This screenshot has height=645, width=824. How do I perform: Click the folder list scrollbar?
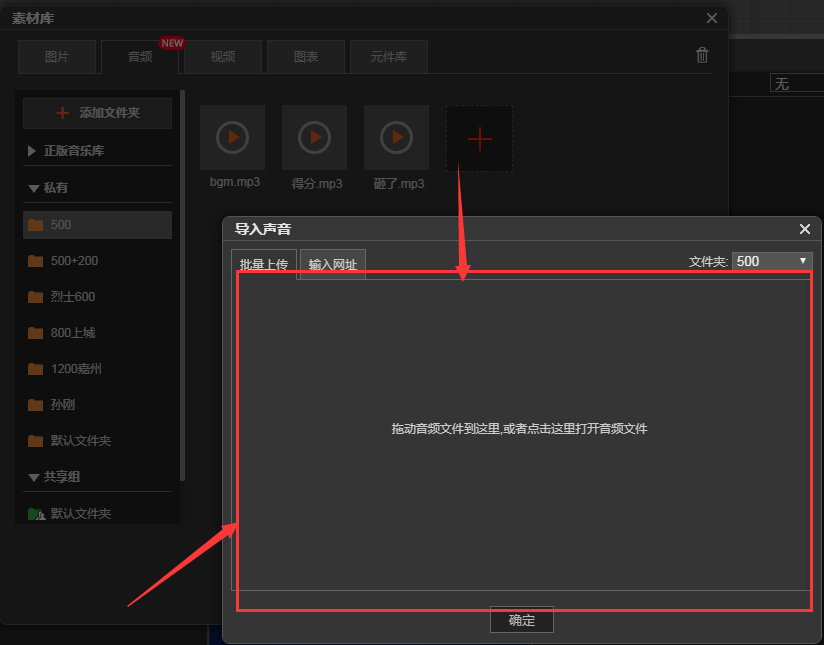[182, 285]
